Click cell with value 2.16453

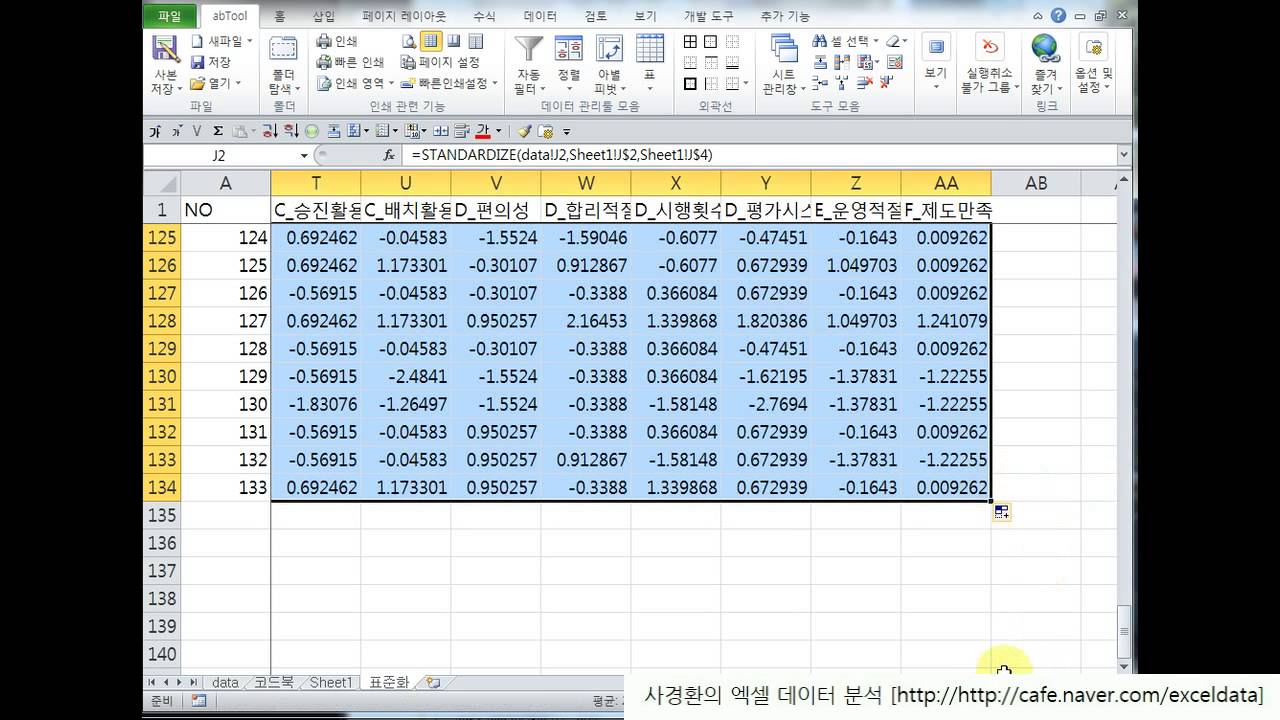click(586, 321)
